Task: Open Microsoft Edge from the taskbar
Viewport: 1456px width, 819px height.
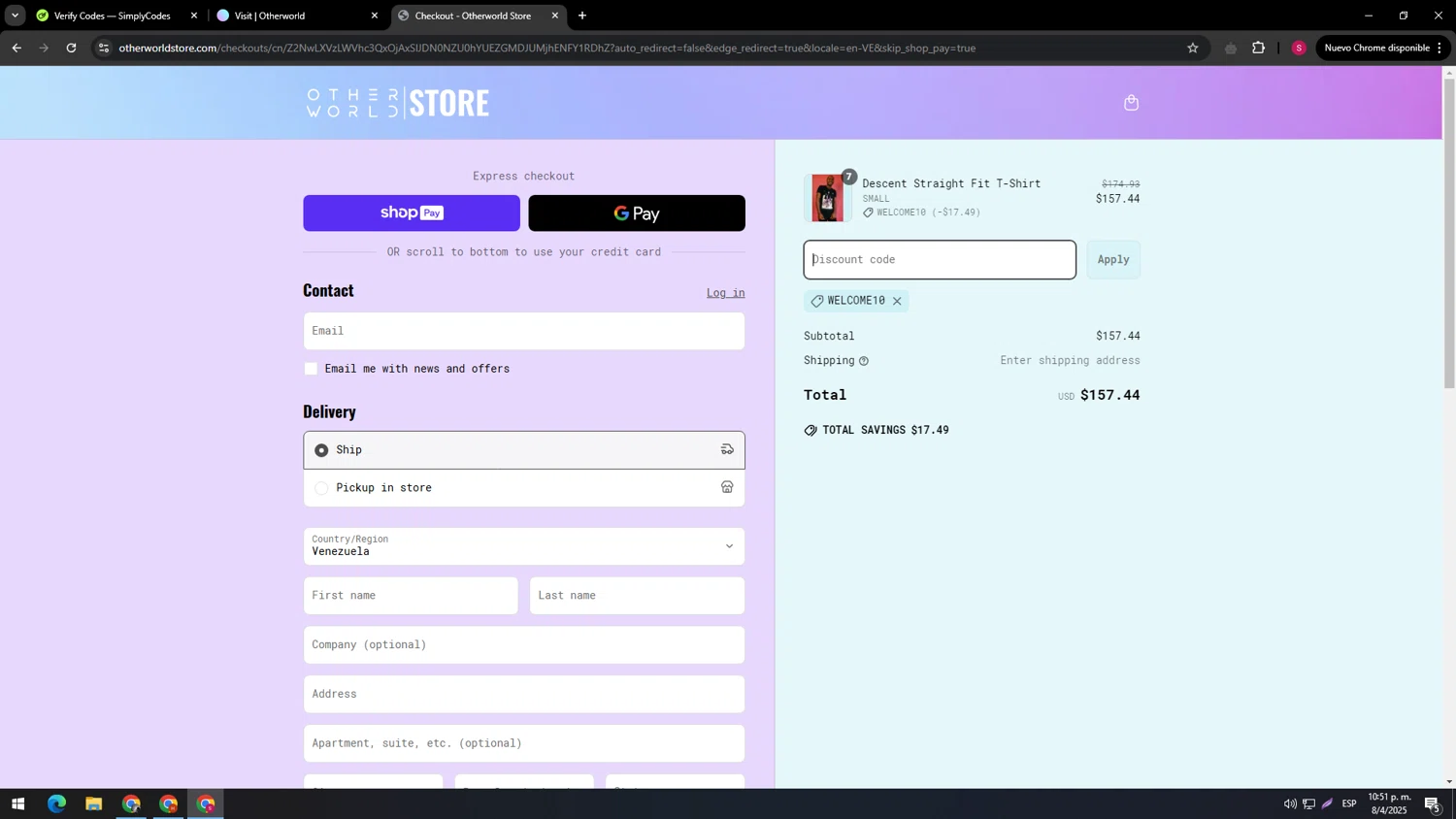Action: point(56,804)
